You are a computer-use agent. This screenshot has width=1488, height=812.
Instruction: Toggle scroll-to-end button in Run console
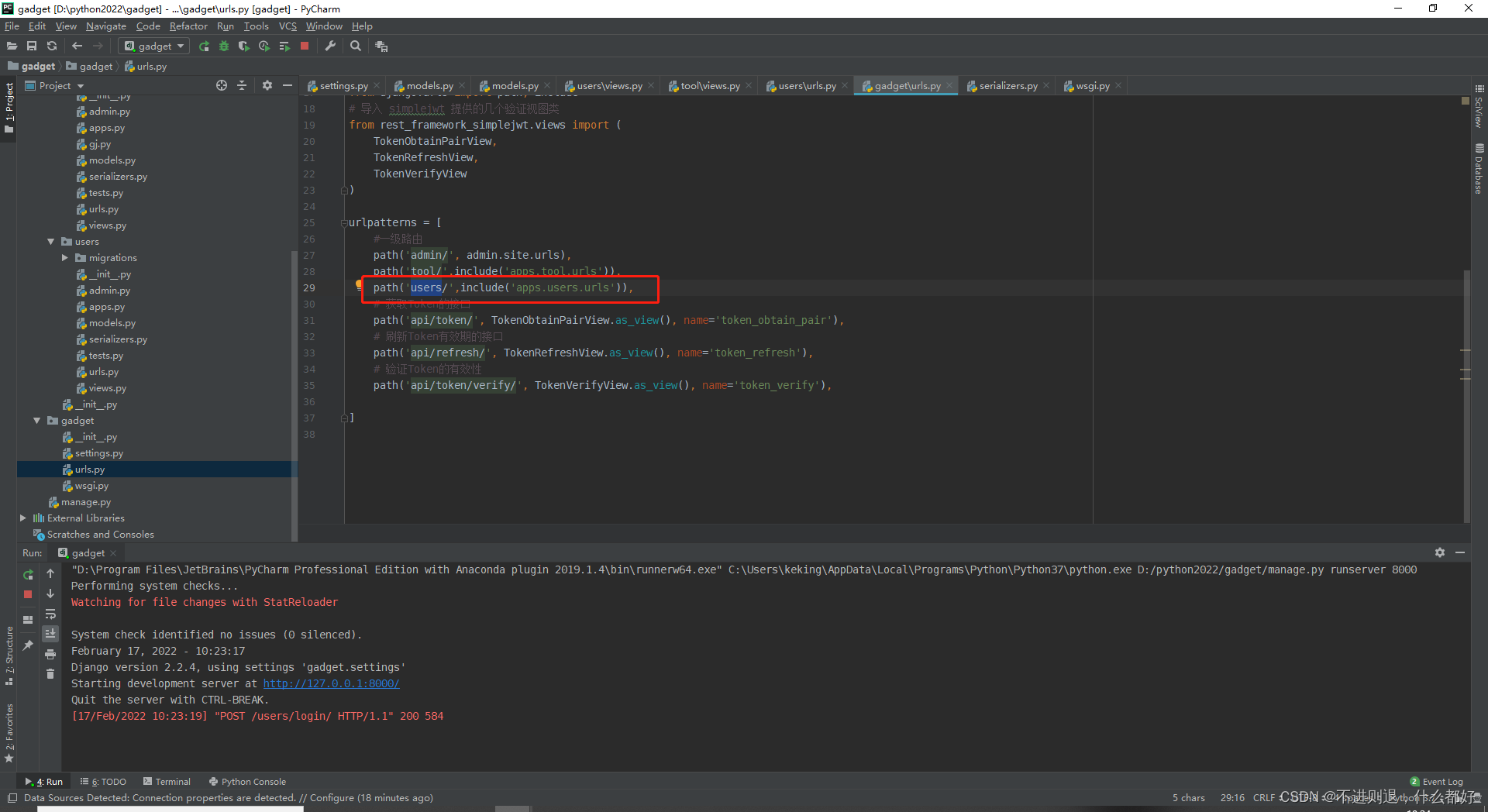tap(50, 634)
